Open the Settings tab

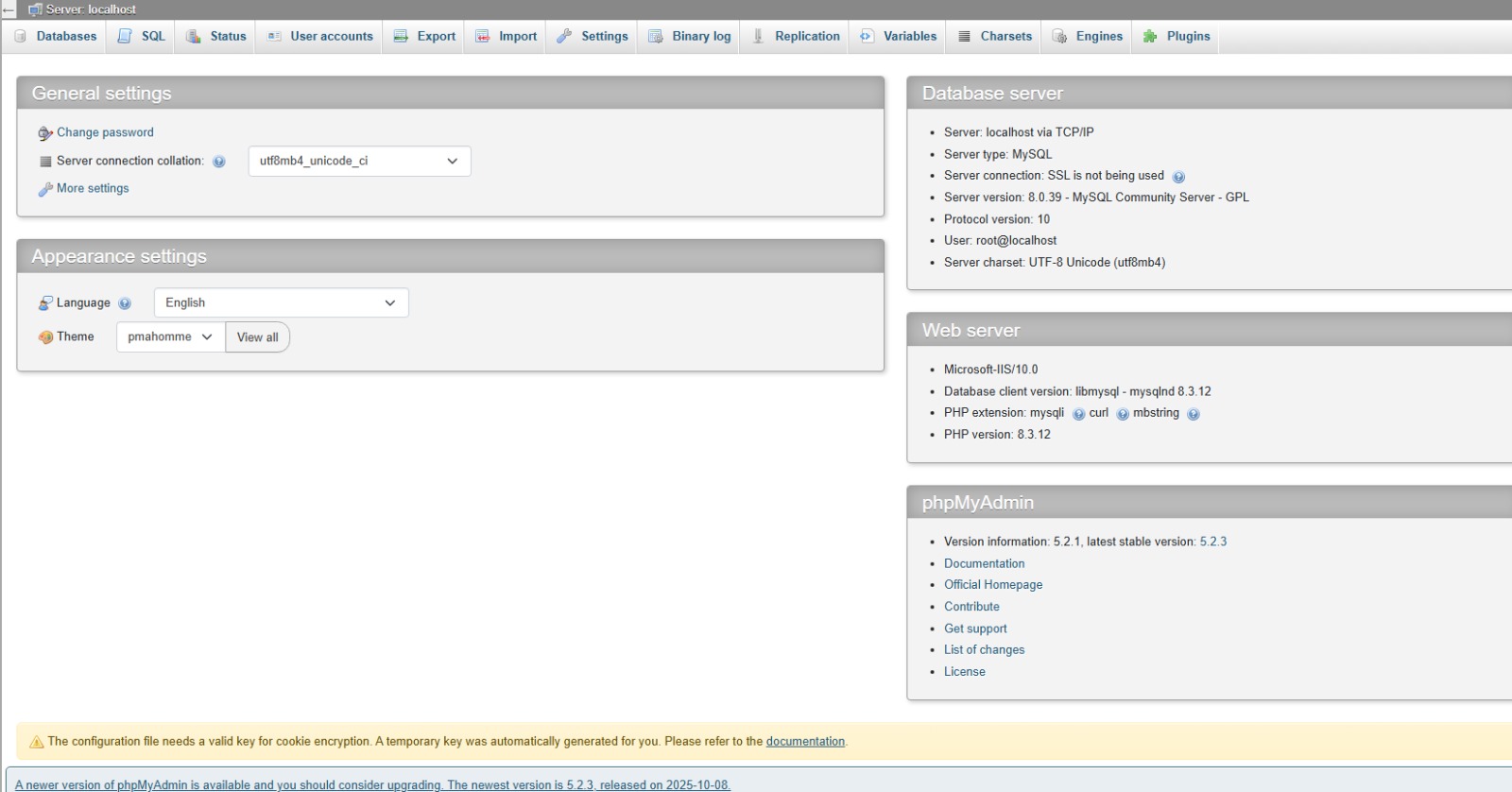click(592, 36)
